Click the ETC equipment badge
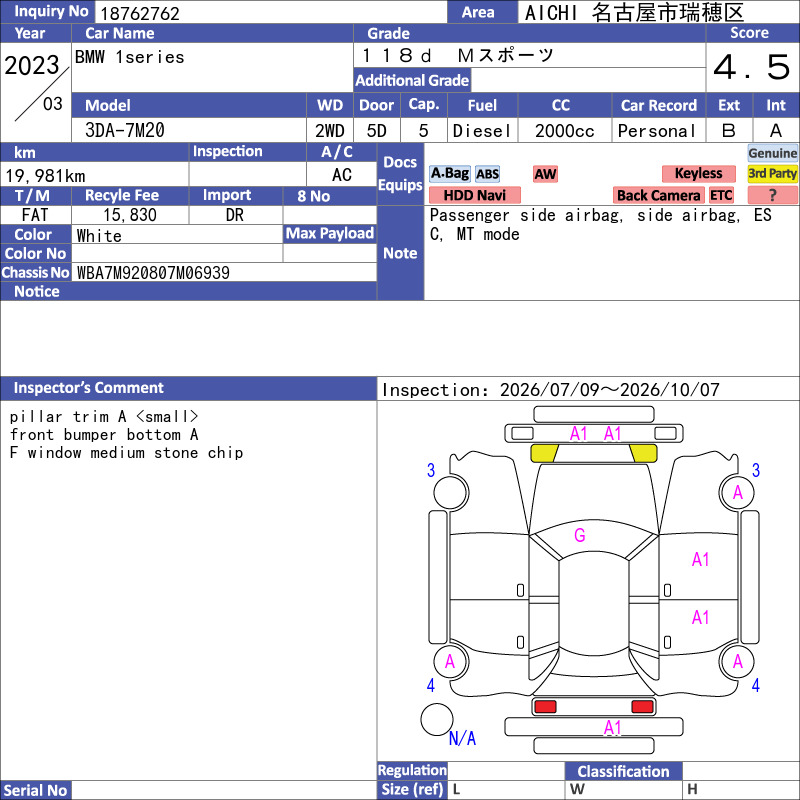 [721, 195]
